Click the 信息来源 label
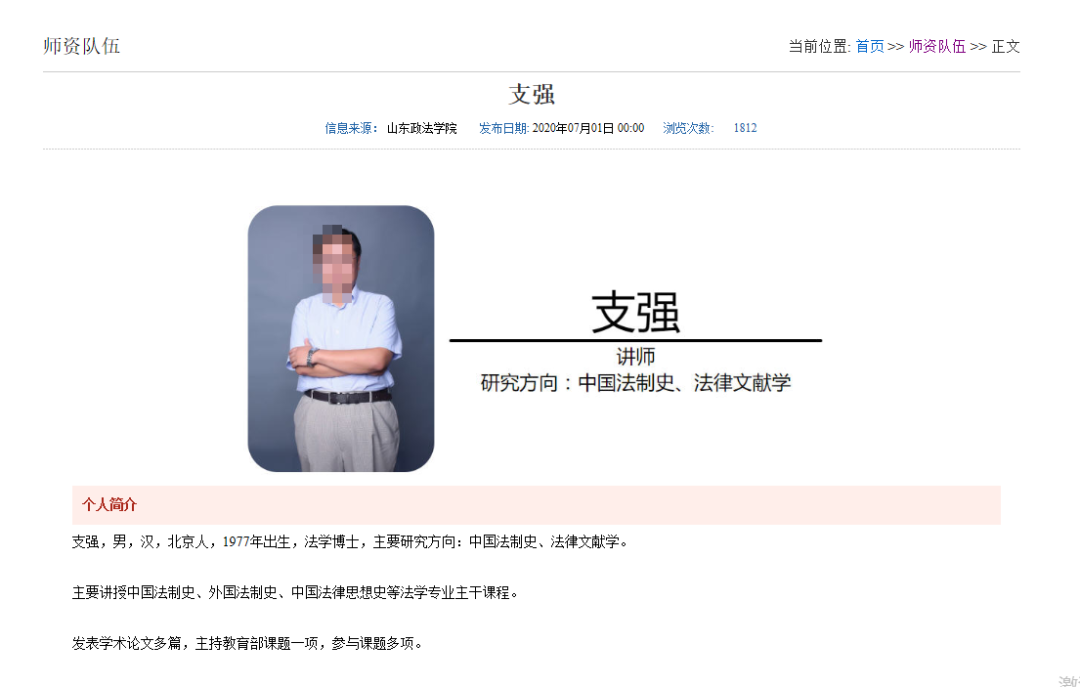This screenshot has height=687, width=1080. (x=351, y=128)
